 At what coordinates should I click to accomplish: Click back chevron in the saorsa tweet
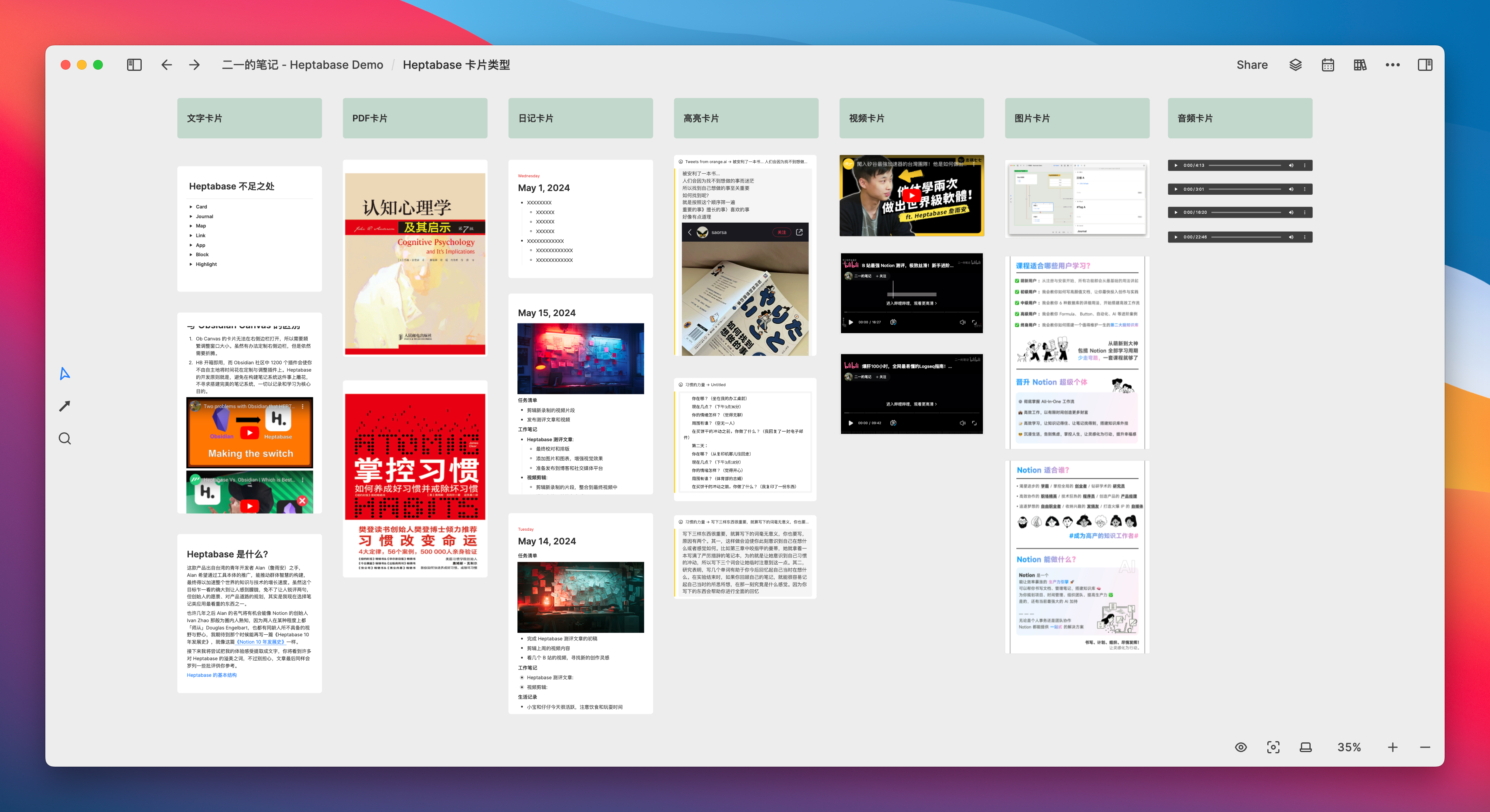click(x=690, y=232)
